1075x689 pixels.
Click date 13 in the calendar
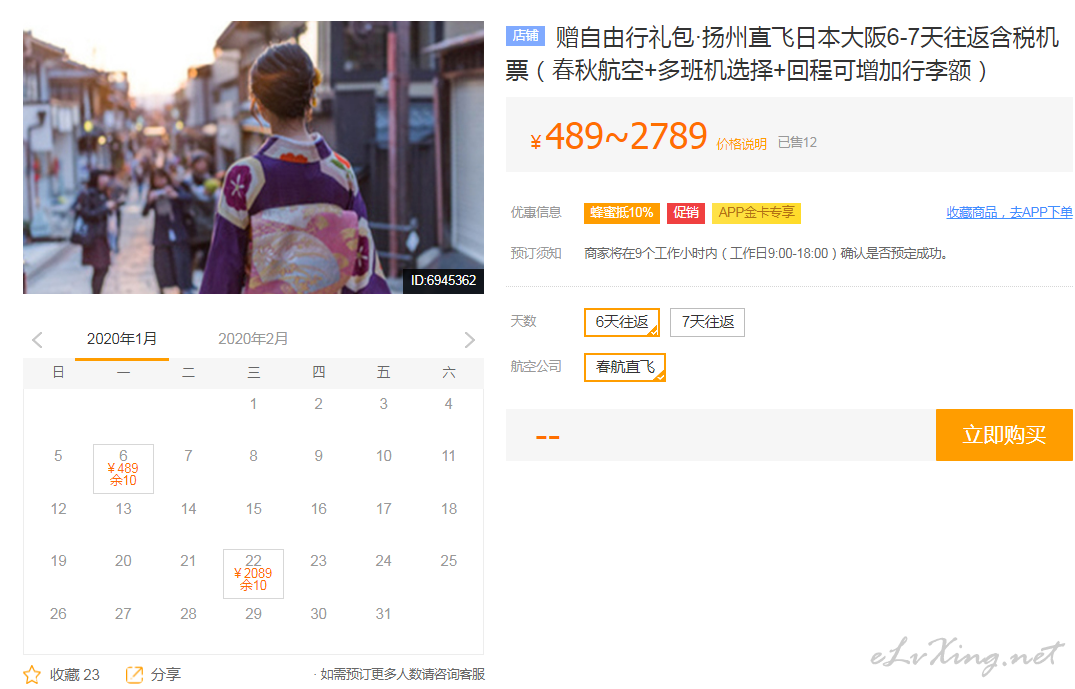coord(123,509)
